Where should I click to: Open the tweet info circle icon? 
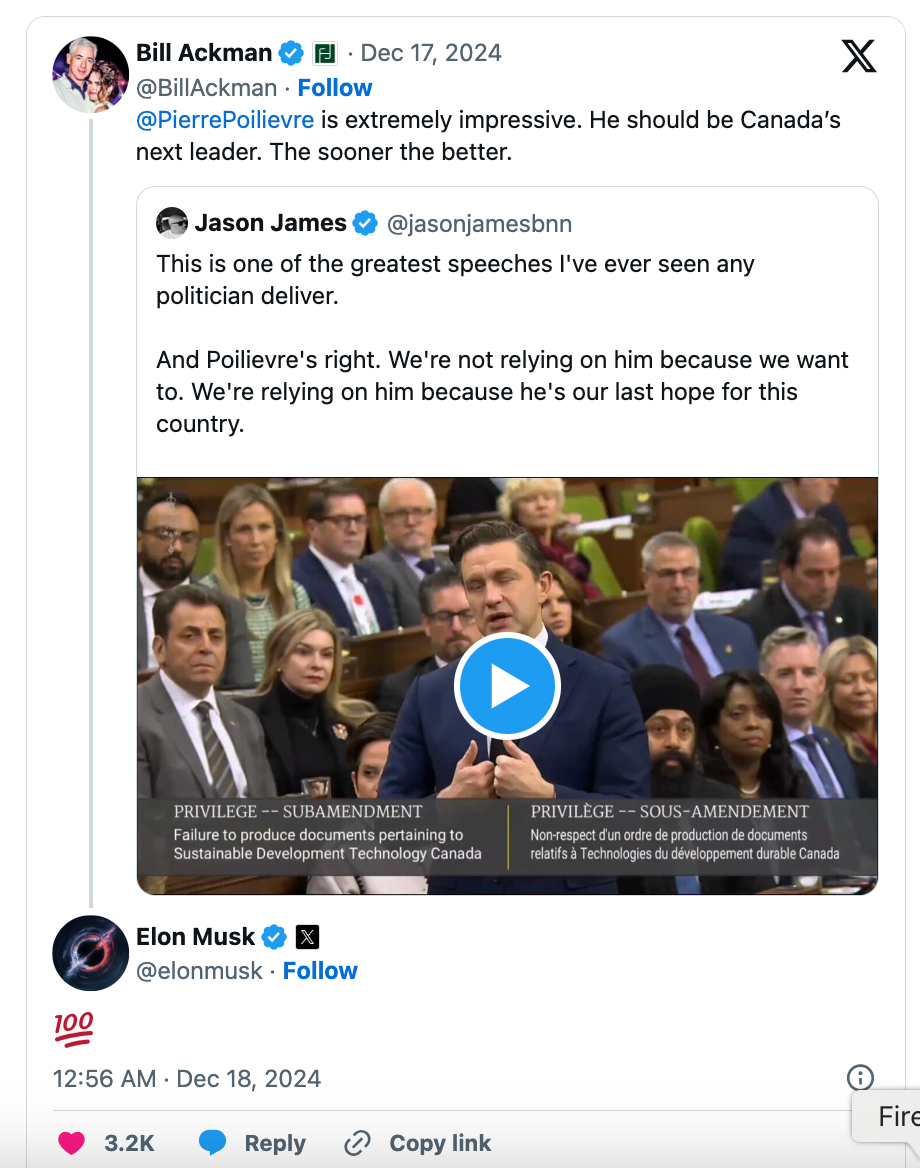[x=860, y=1077]
